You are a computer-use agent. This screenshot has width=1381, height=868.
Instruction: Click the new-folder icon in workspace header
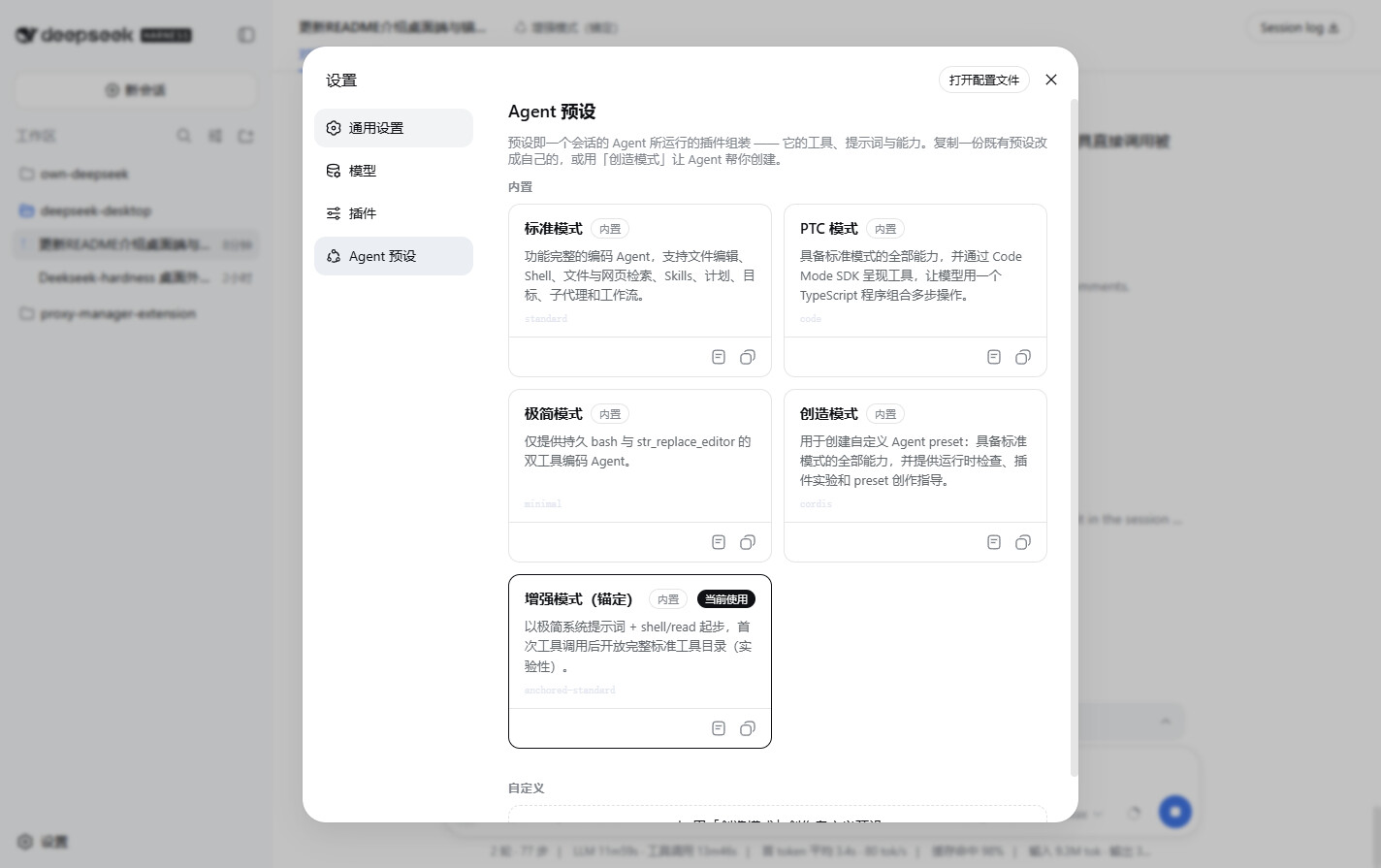(245, 136)
